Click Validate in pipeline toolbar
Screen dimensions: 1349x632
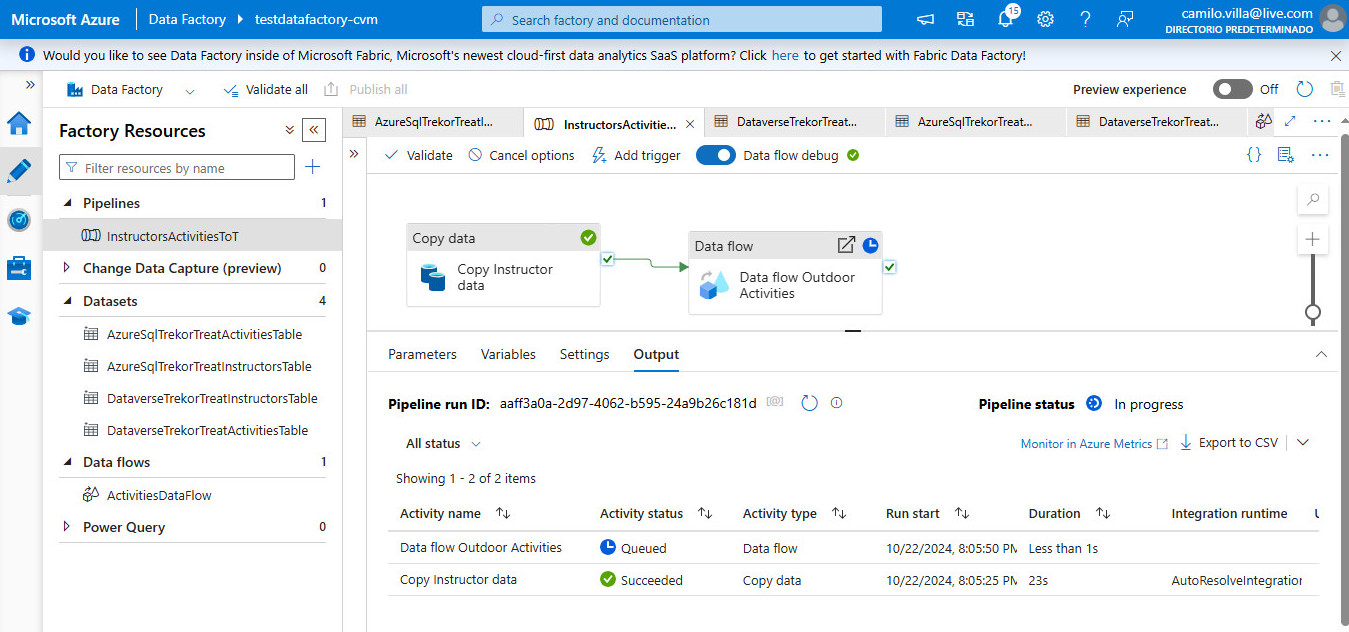418,155
